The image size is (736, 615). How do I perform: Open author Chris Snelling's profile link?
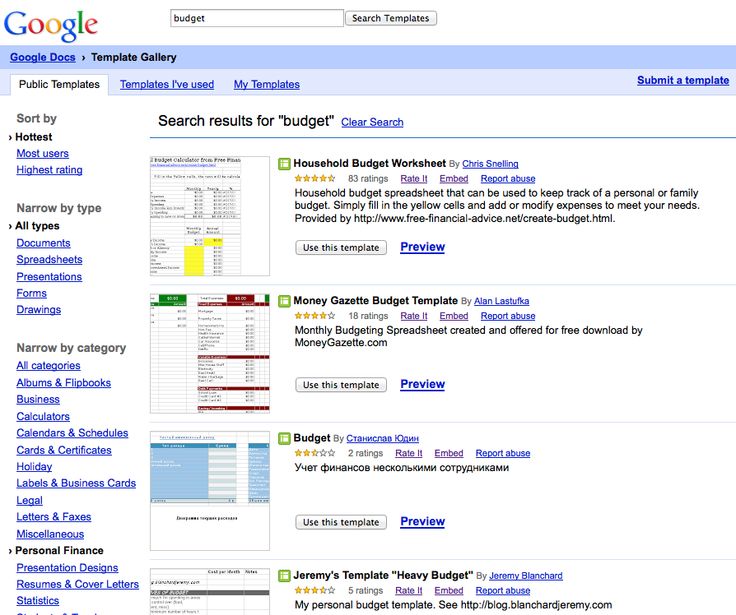[490, 164]
